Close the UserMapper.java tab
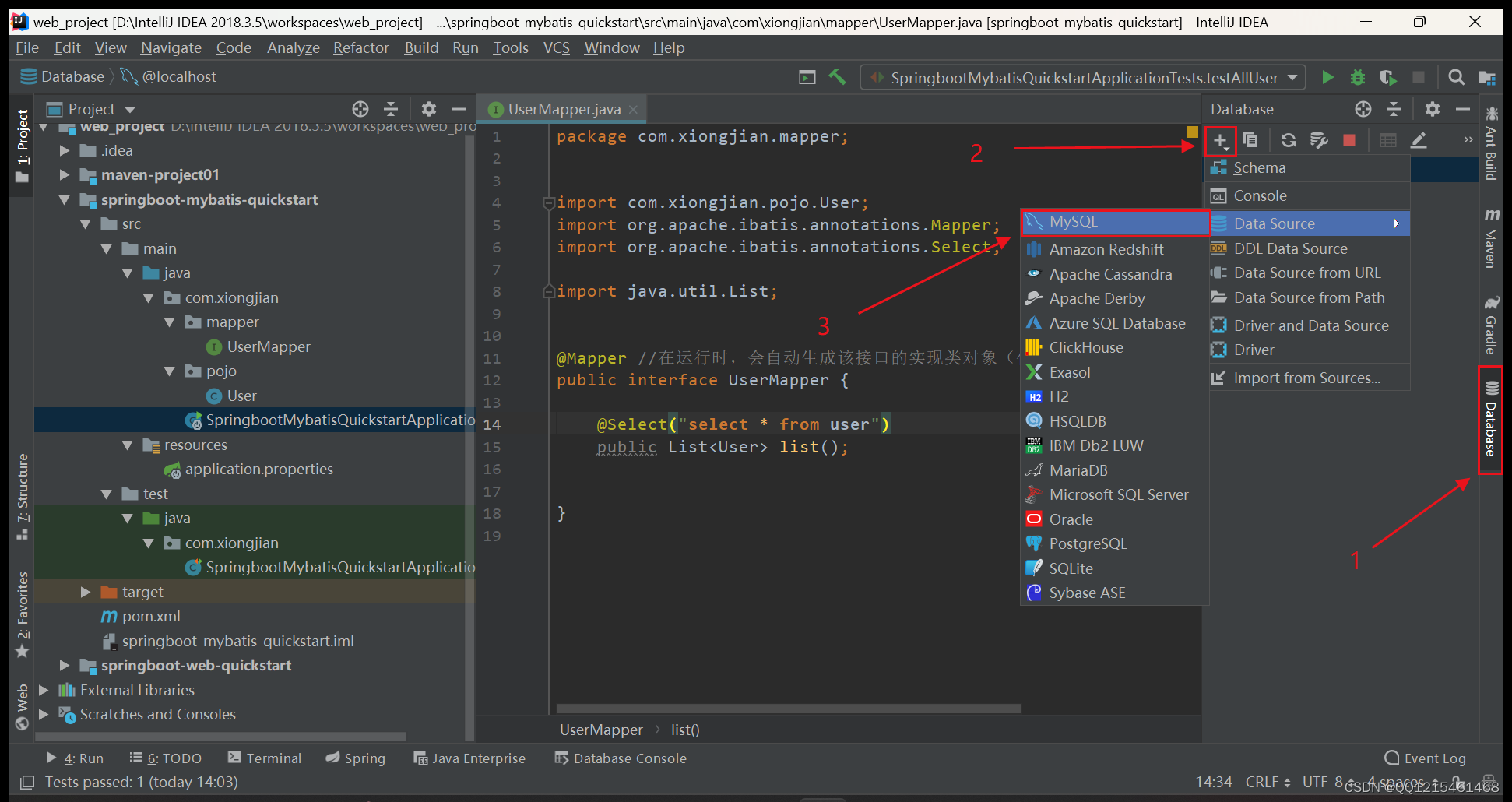Screen dimensions: 1512x802 634,110
